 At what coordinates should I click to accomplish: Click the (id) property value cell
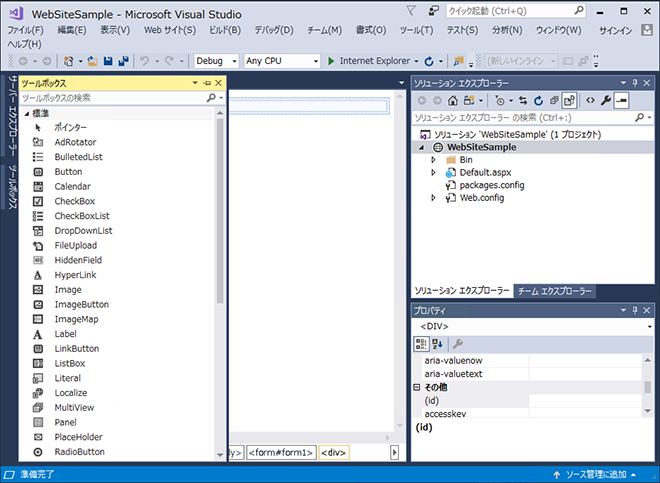pos(585,401)
